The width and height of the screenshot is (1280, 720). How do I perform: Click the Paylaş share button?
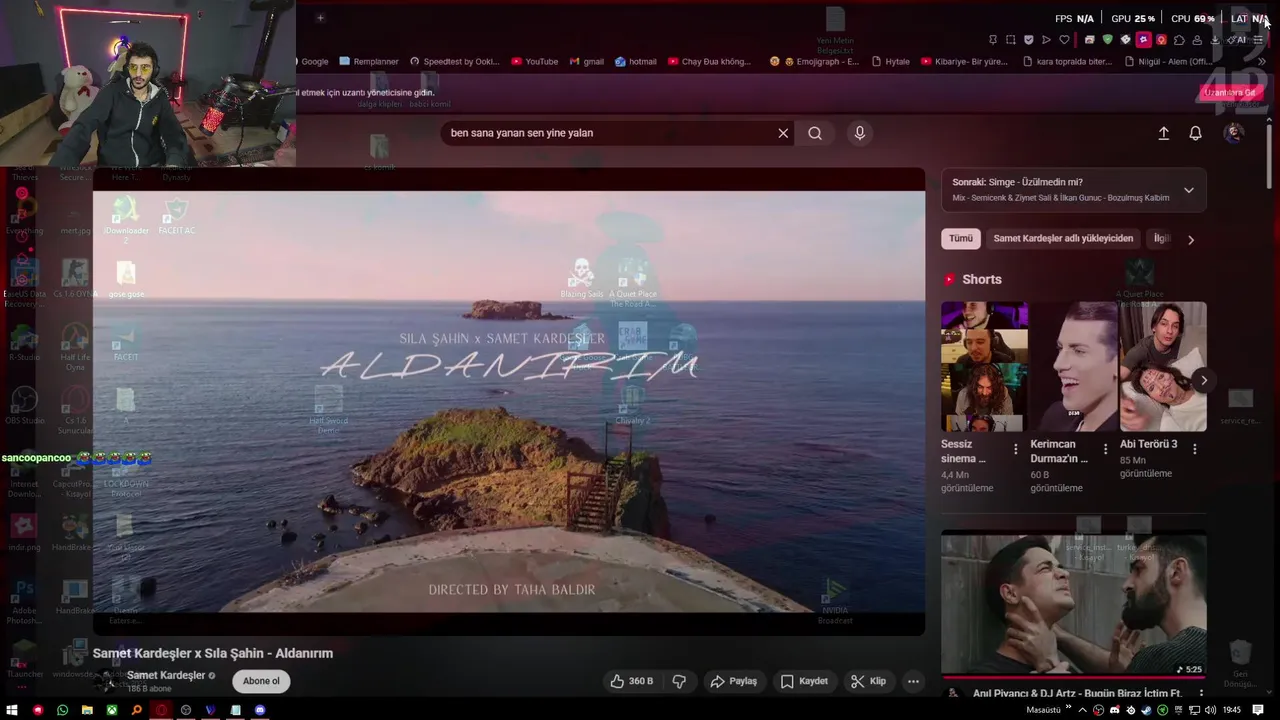coord(733,681)
